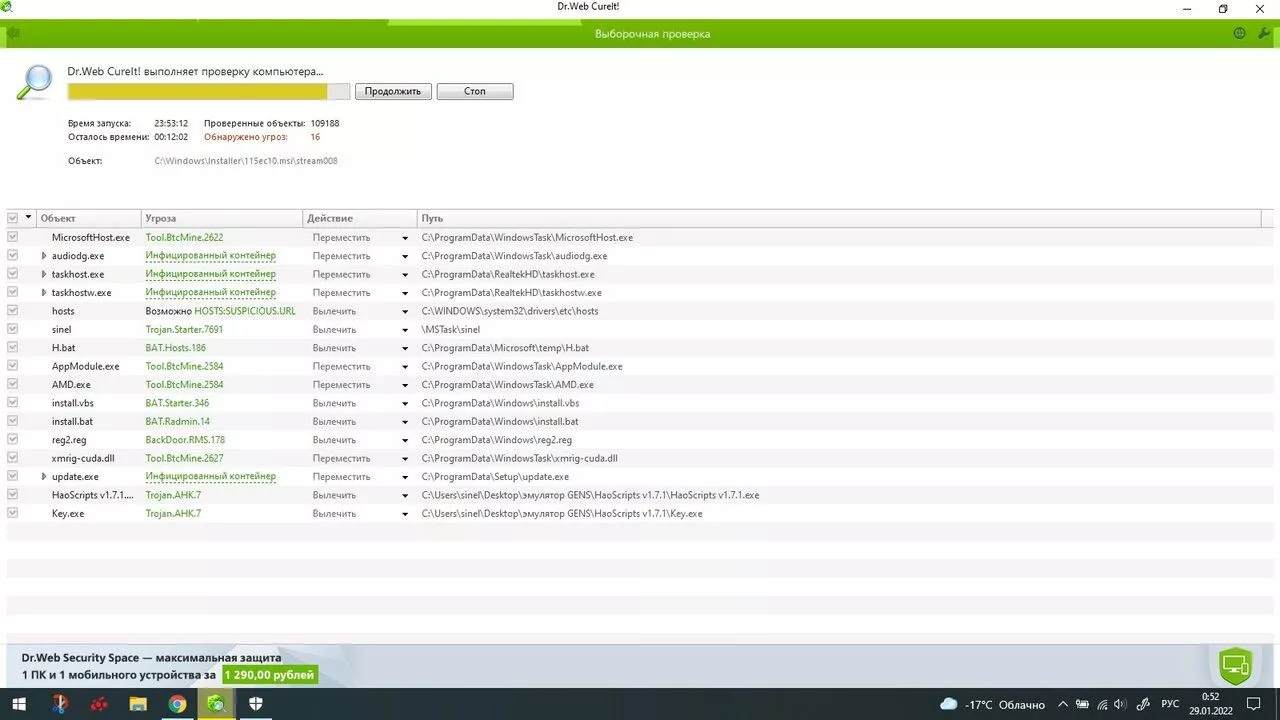
Task: Show hidden system tray icons
Action: (x=1063, y=704)
